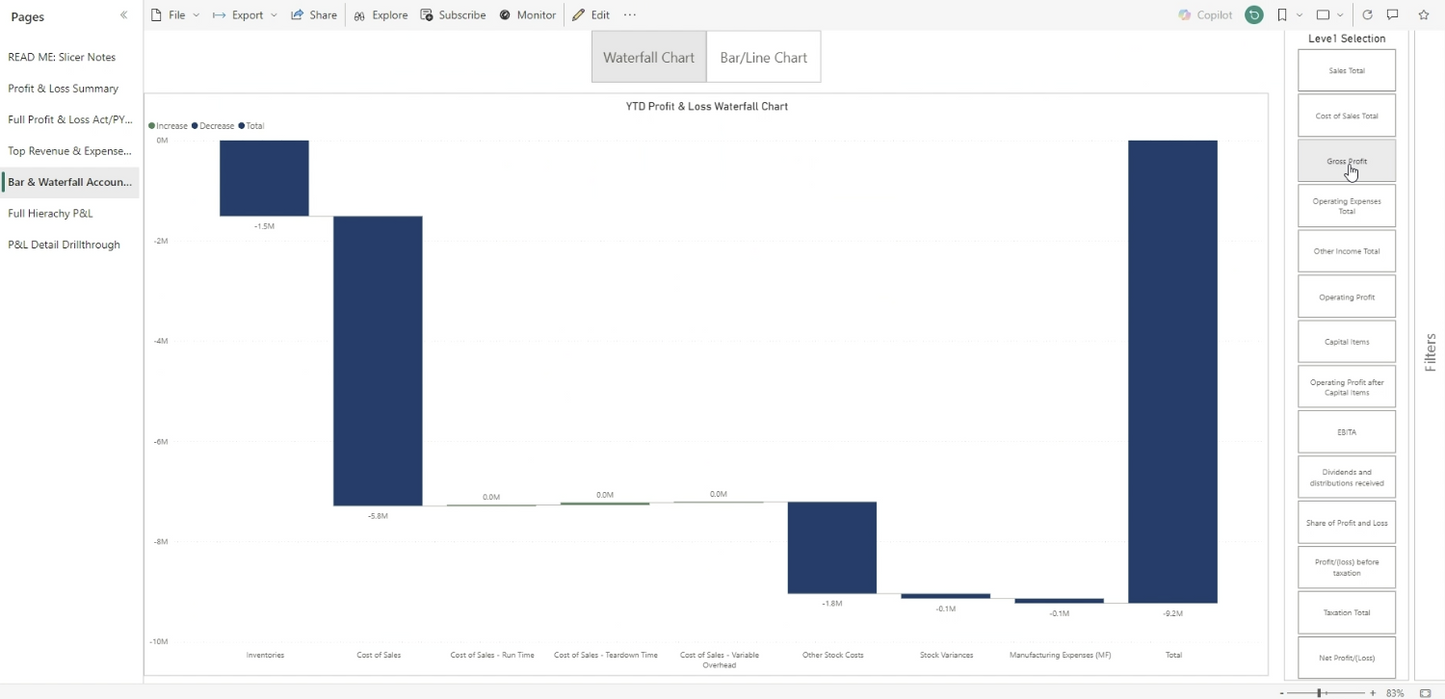Select the Share of Profit and Loss tile

pyautogui.click(x=1347, y=523)
